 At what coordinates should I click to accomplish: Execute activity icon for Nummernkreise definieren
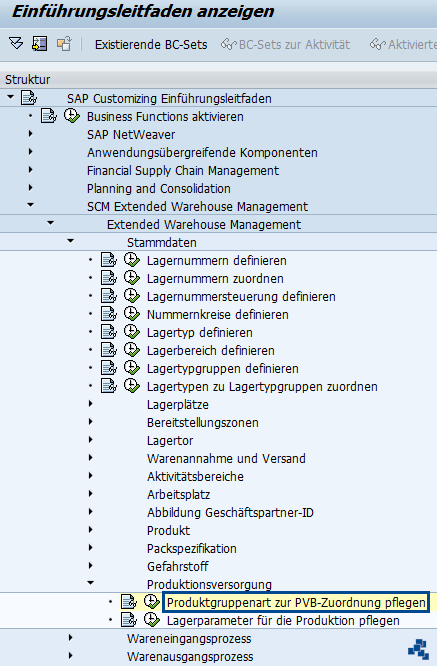pyautogui.click(x=132, y=314)
